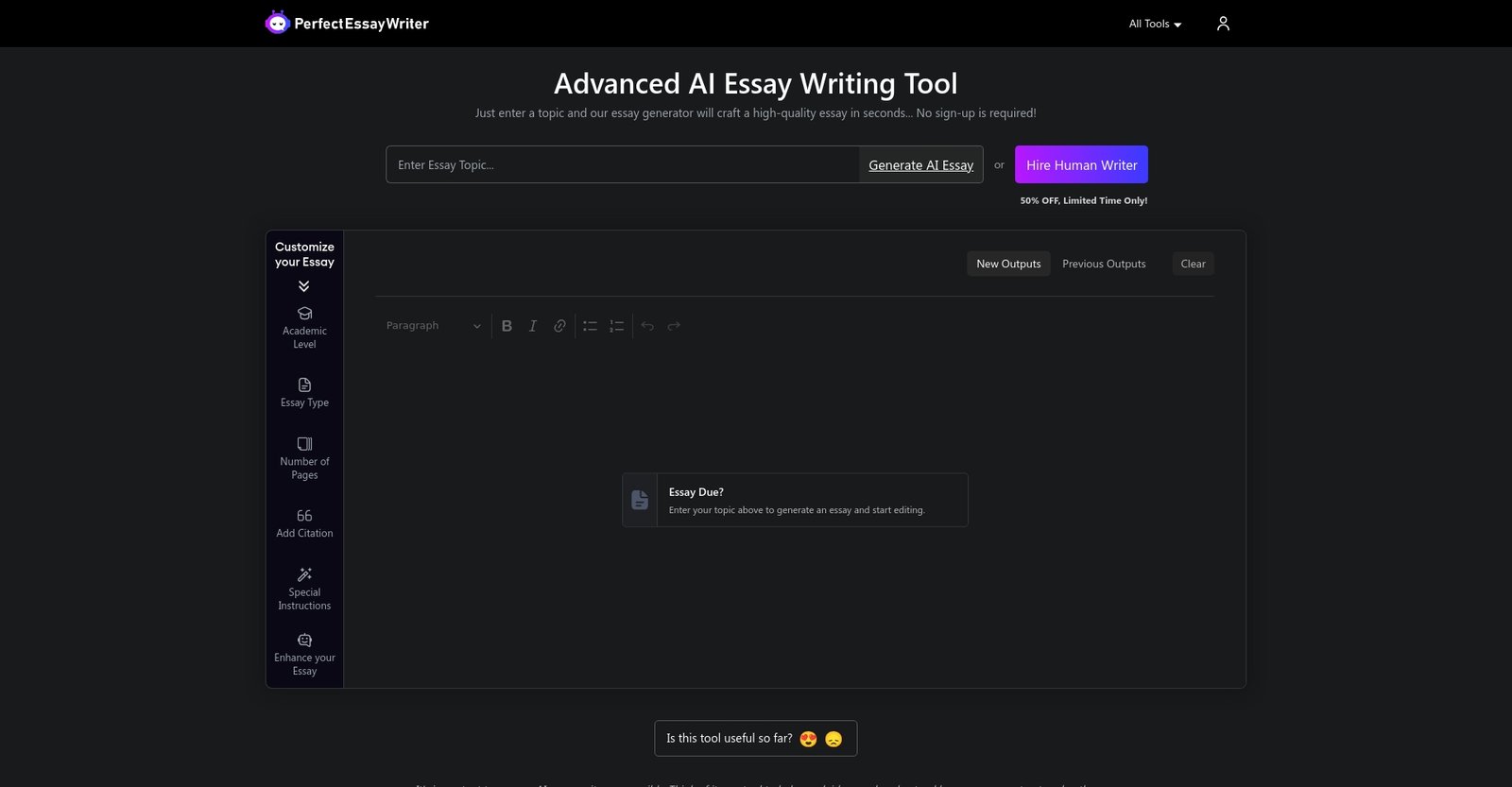Switch to New Outputs tab
The height and width of the screenshot is (787, 1512).
pos(1008,264)
